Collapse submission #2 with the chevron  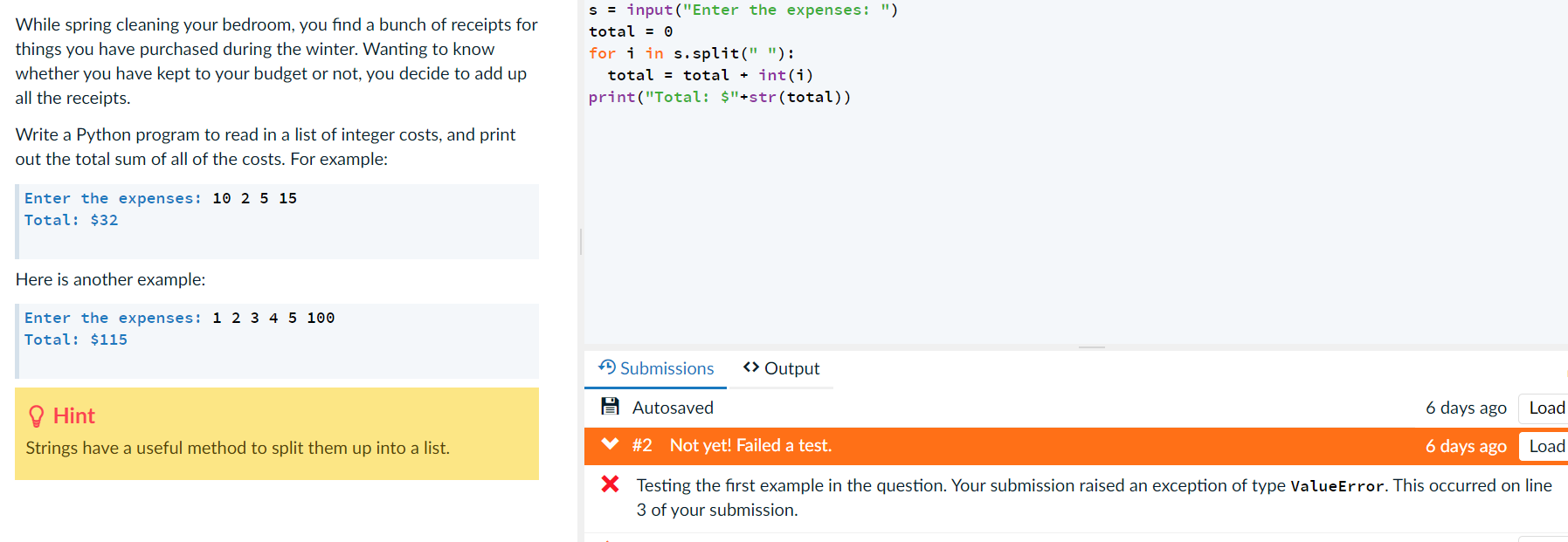point(610,444)
